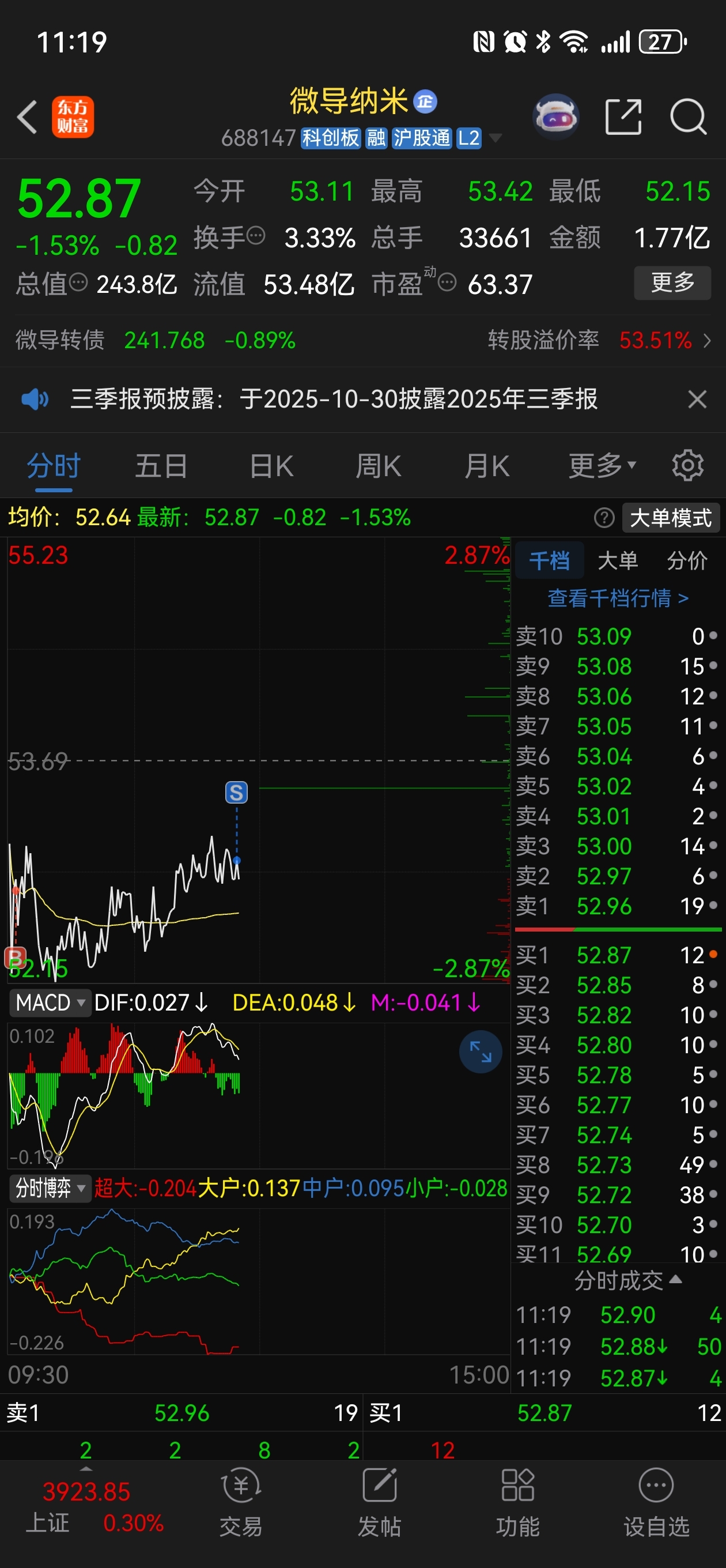Tap the red B buy marker
The image size is (726, 1568).
coord(14,958)
